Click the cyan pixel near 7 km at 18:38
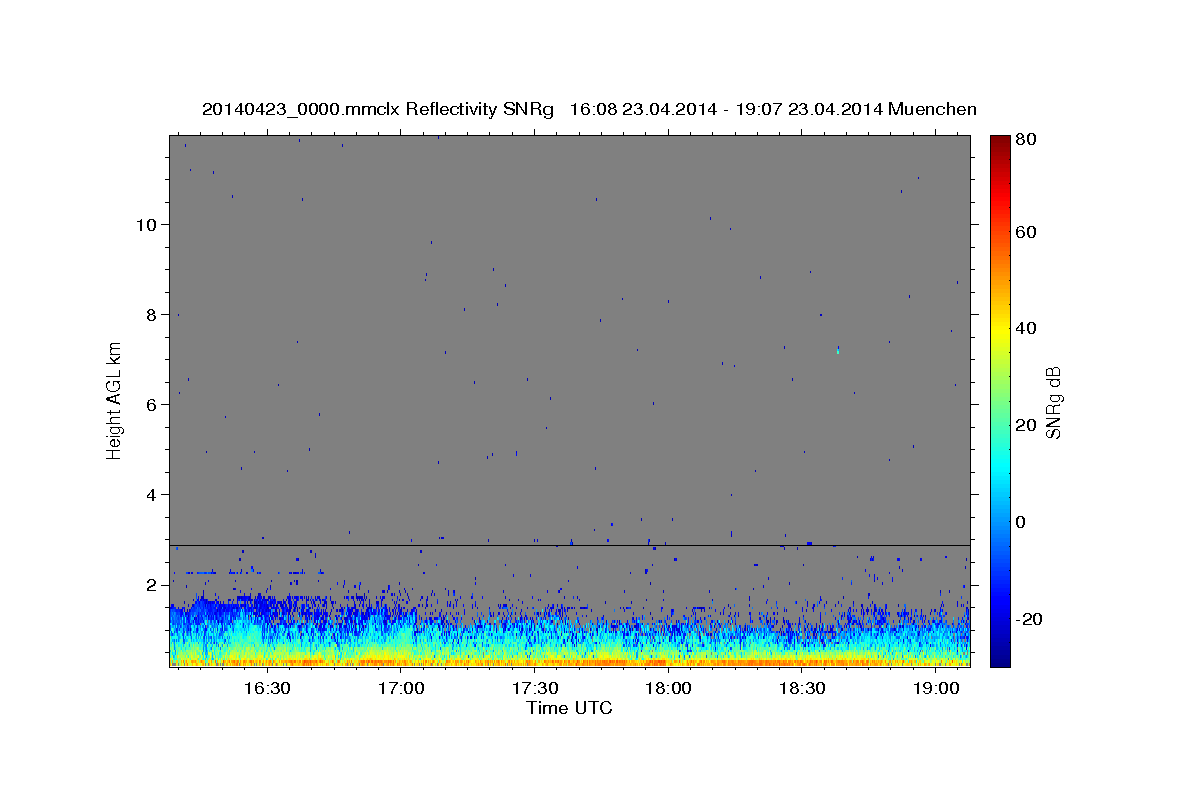 pyautogui.click(x=838, y=351)
